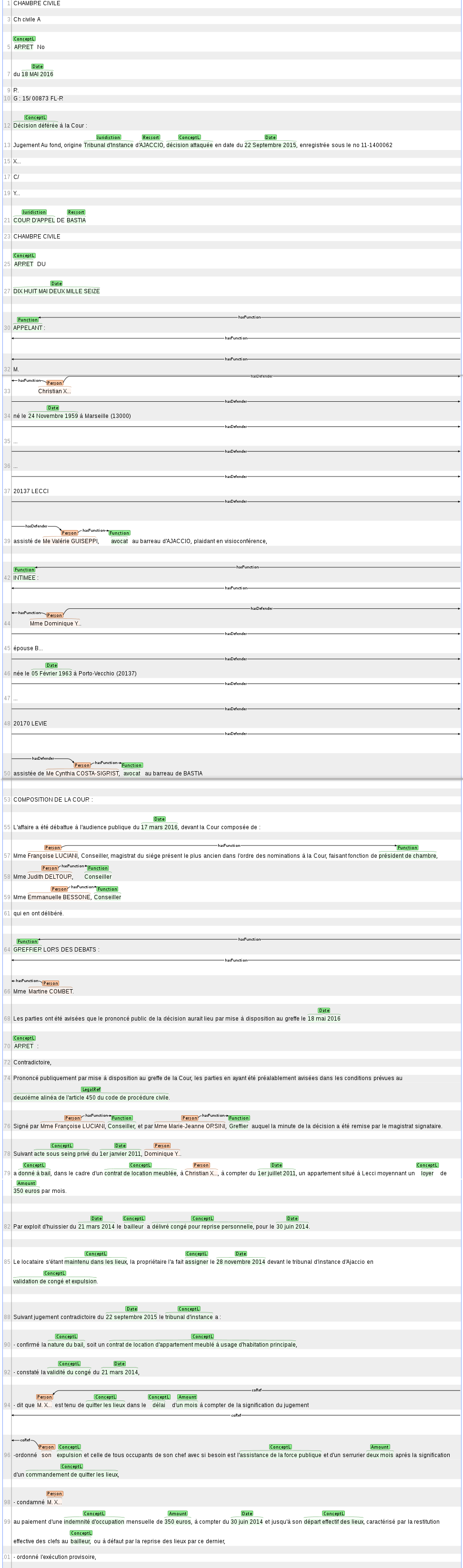Select the LegalRef label above 'article 450'
Image resolution: width=463 pixels, height=1568 pixels.
(91, 1090)
